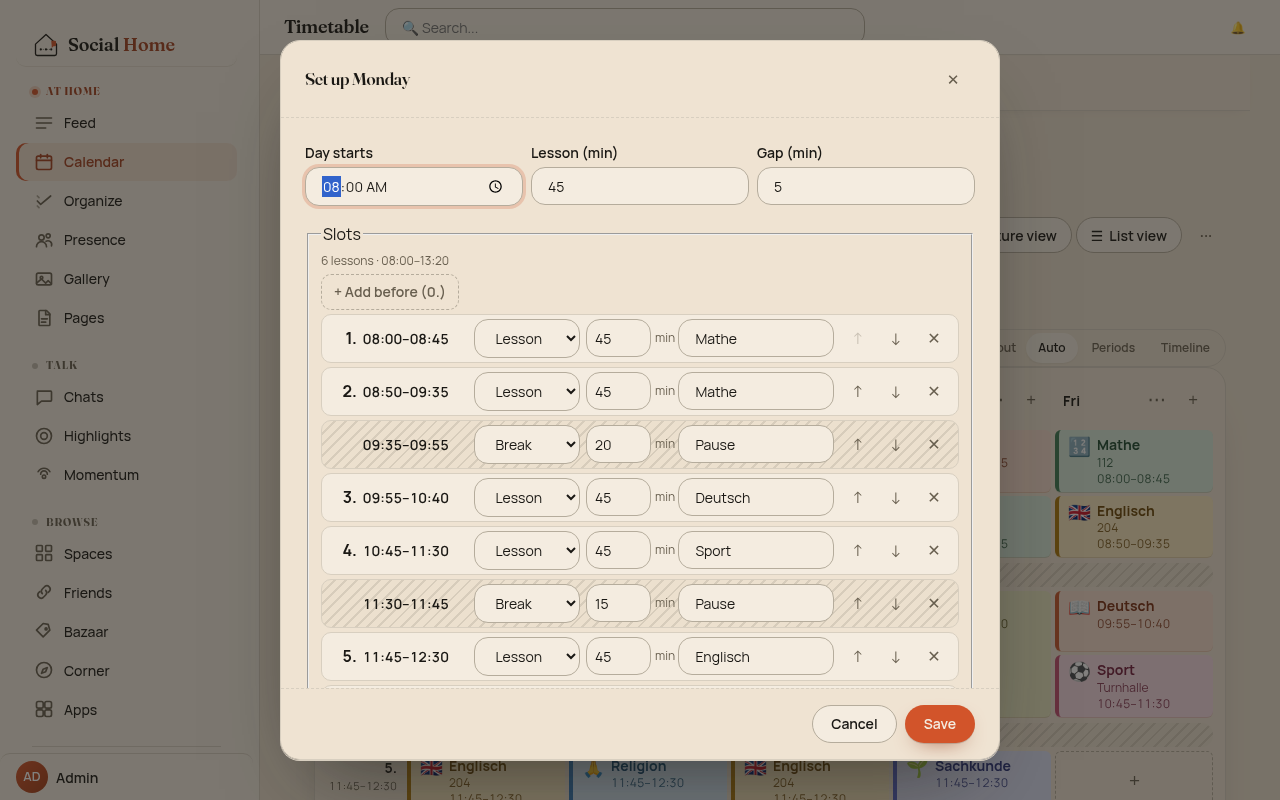Move slot 2 (08:50–09:35) up
Viewport: 1280px width, 800px height.
point(857,392)
